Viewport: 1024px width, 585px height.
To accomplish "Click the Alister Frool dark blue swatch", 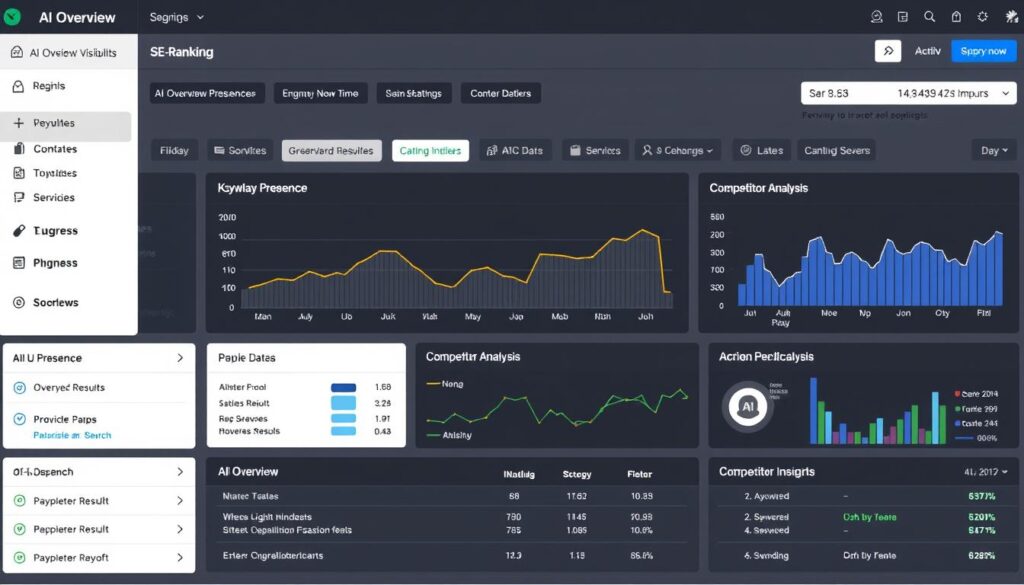I will [x=344, y=387].
